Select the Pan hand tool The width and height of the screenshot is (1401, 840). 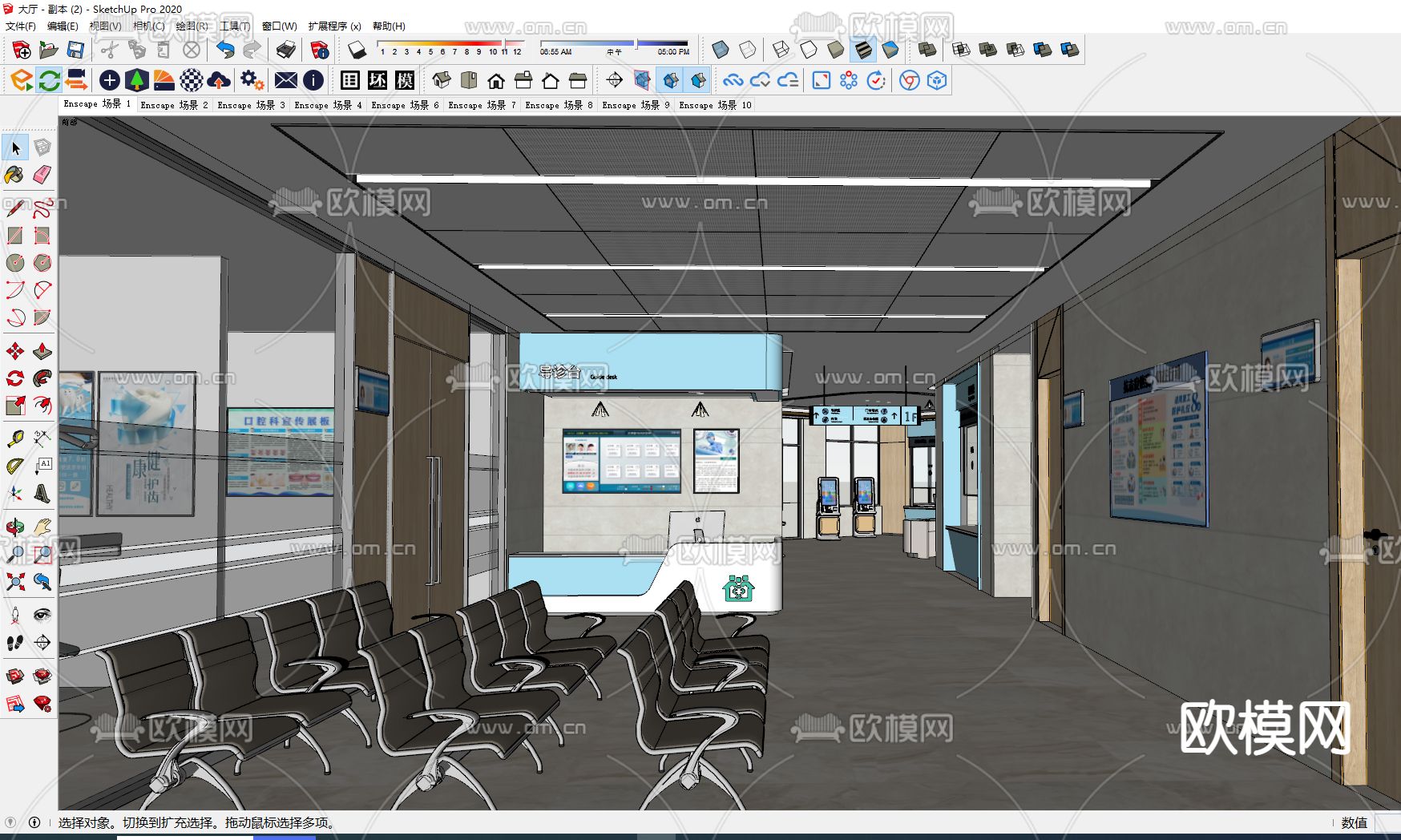point(42,527)
